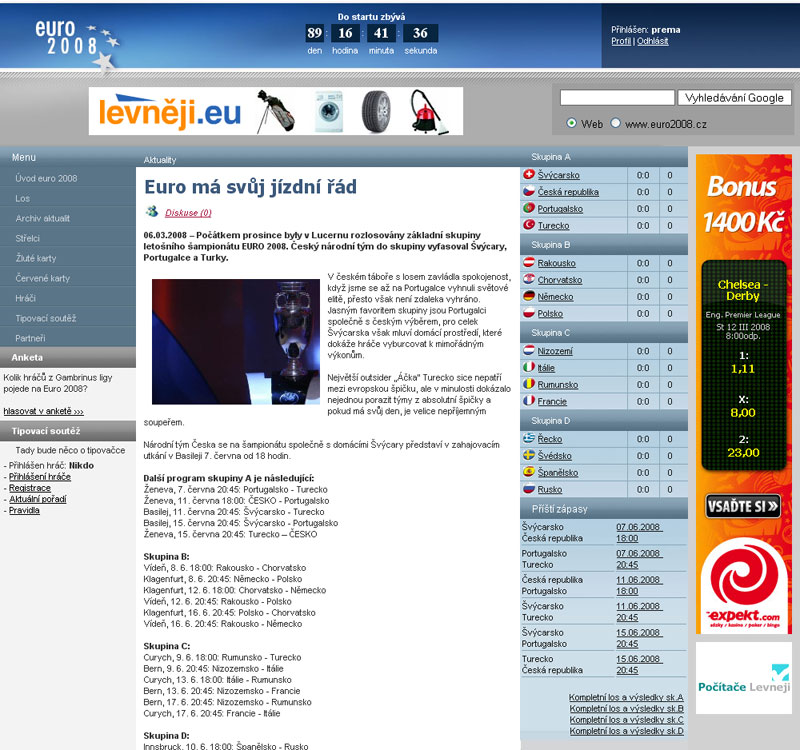
Task: Open Kompletní los a výsledky sk.B link
Action: (x=627, y=709)
